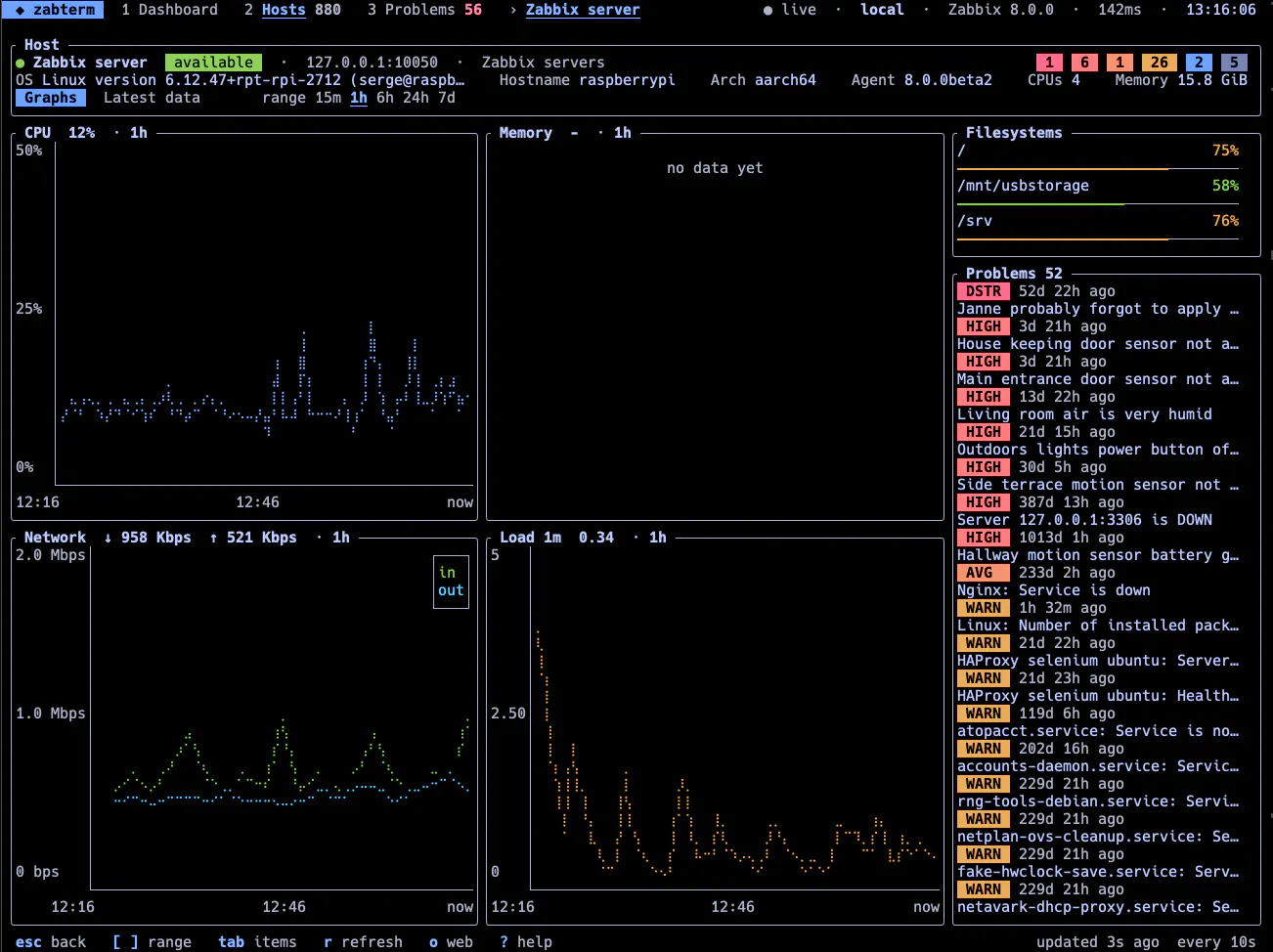The image size is (1273, 952).
Task: Click the red disaster count badge 1
Action: click(1049, 63)
